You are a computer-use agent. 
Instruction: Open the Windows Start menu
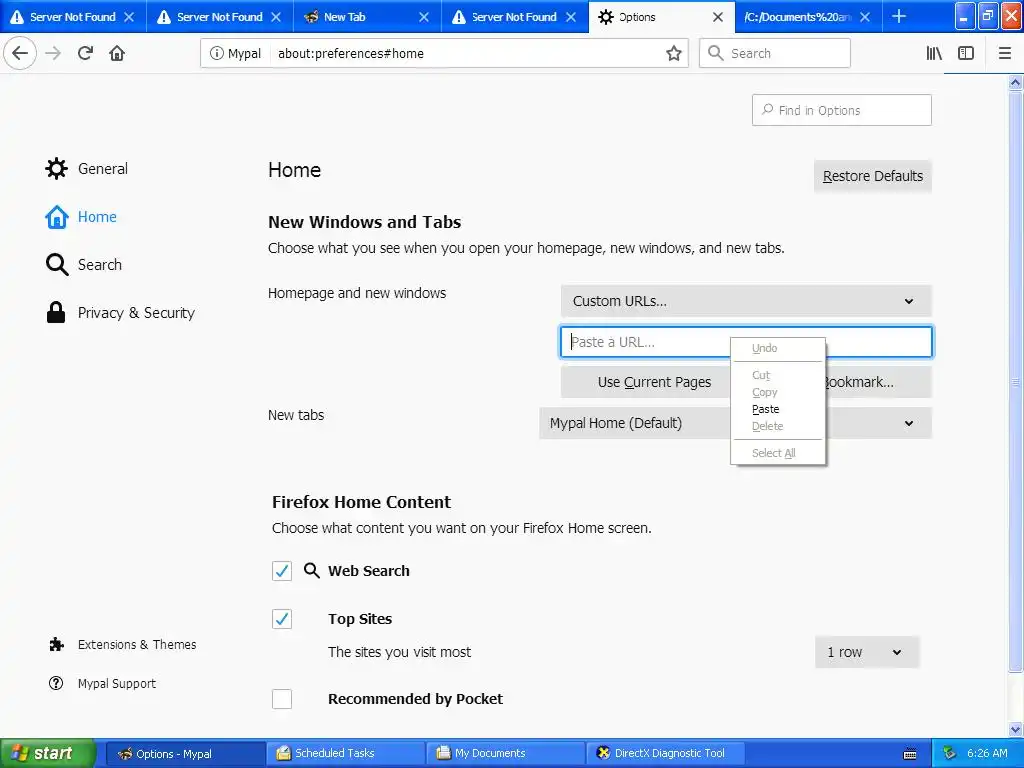click(47, 754)
